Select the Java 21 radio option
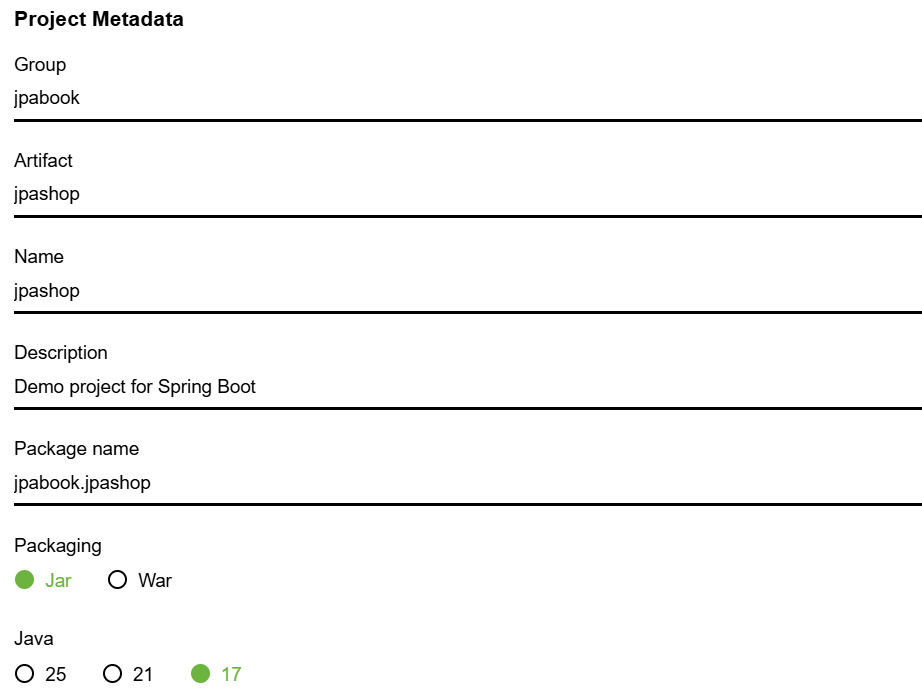This screenshot has height=700, width=922. (x=112, y=674)
